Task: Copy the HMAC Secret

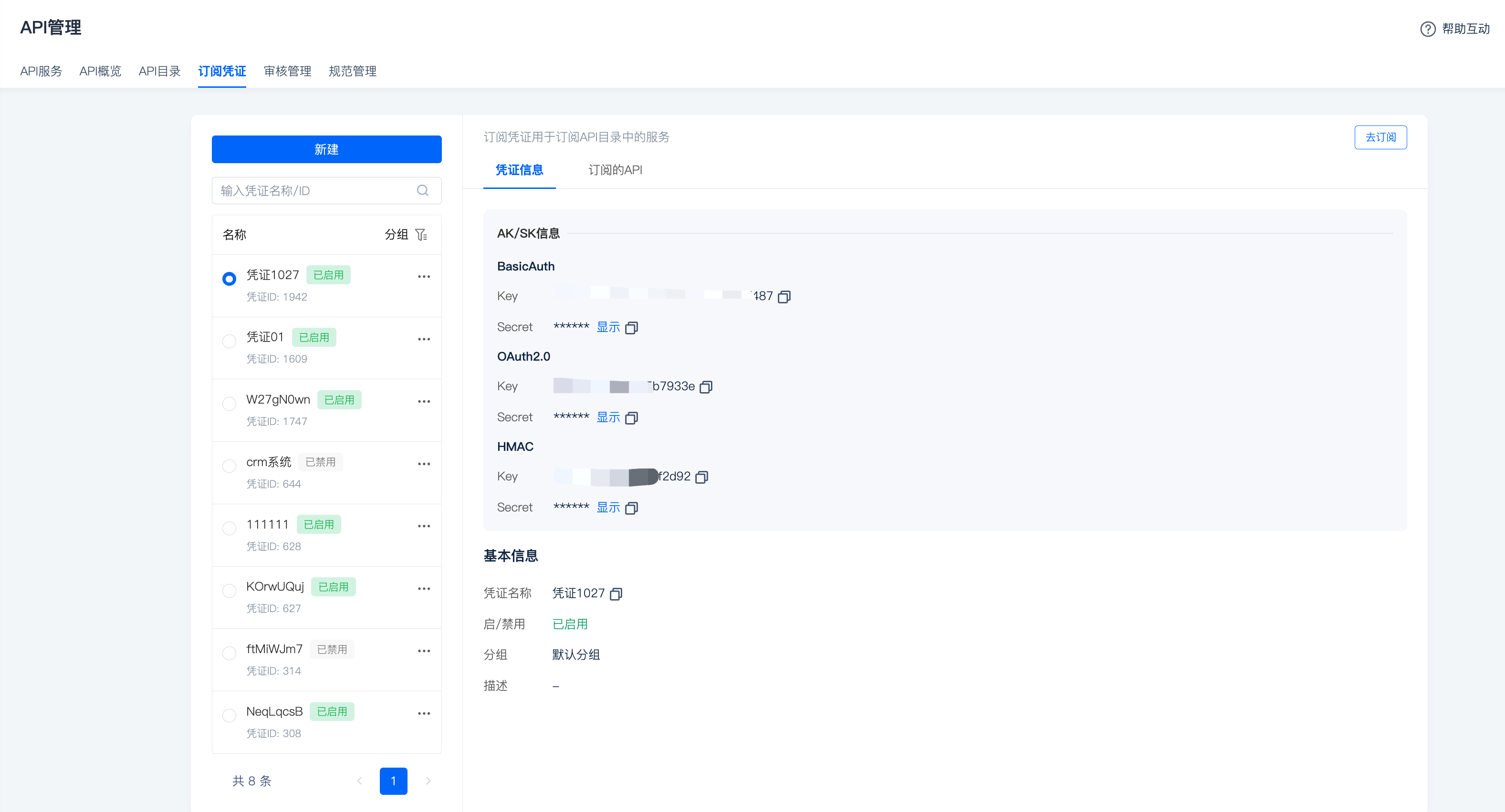Action: coord(631,508)
